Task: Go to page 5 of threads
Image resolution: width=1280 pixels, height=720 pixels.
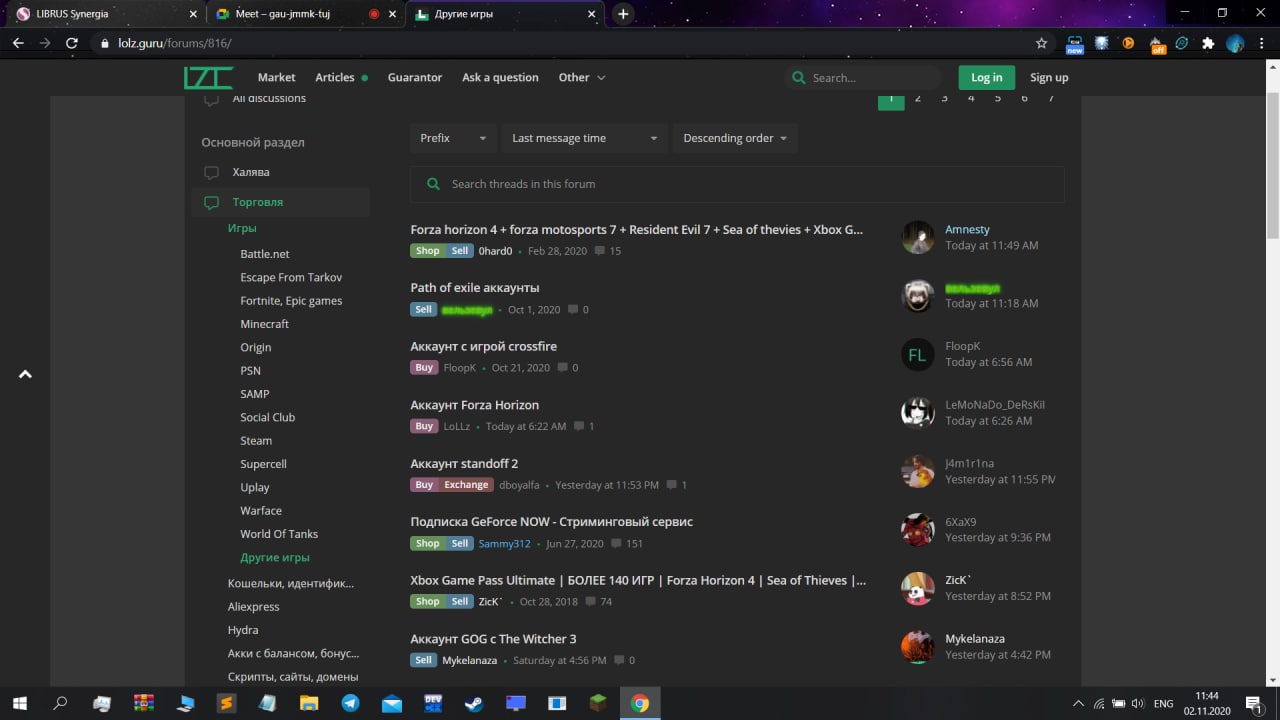Action: pyautogui.click(x=998, y=98)
